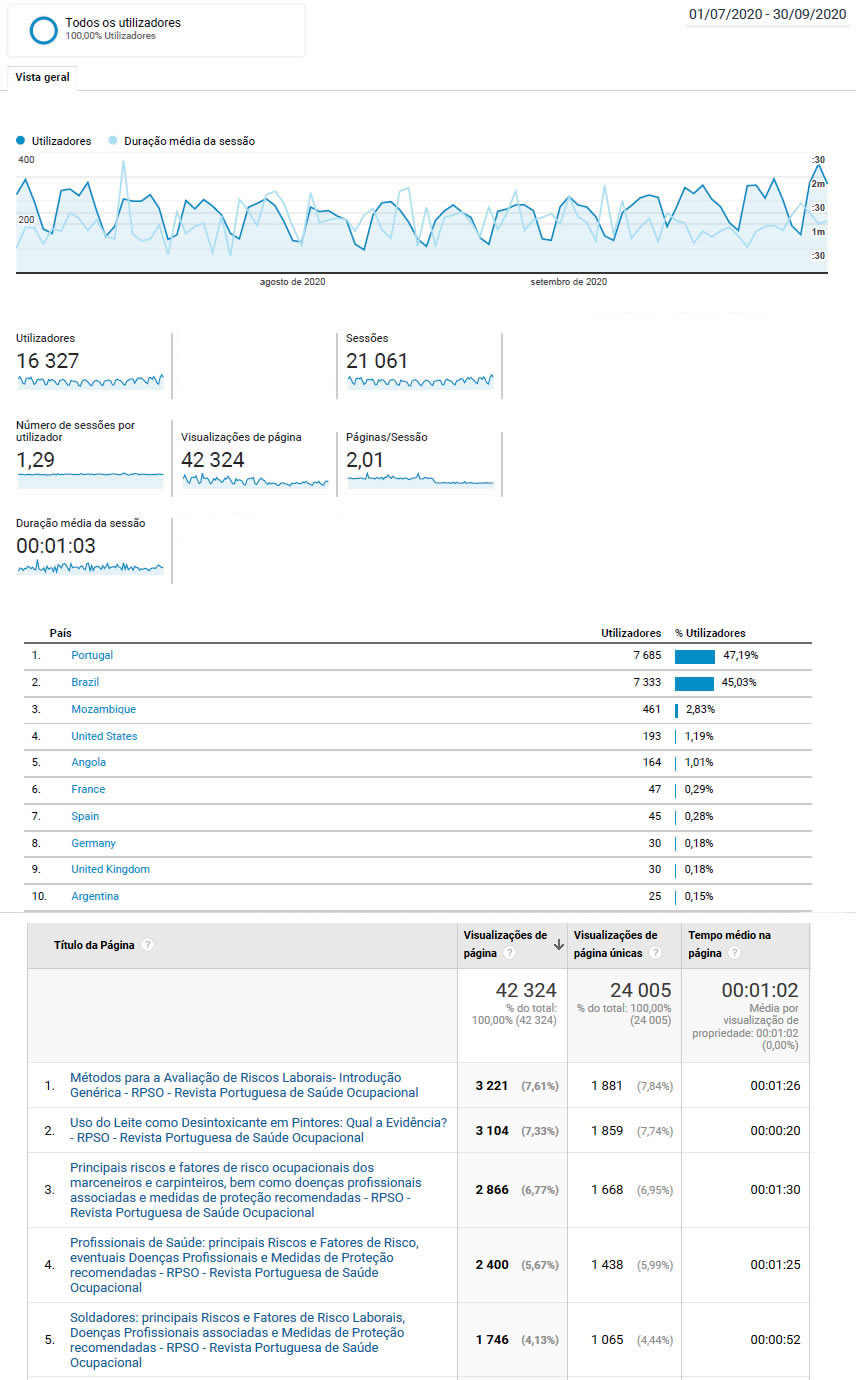Click the Mozambique country link
The image size is (856, 1380).
coord(103,709)
